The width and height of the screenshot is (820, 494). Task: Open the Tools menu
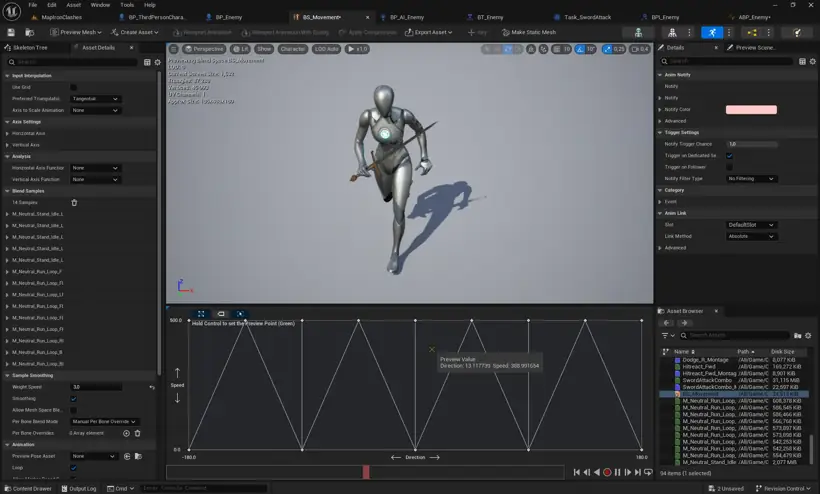[127, 5]
